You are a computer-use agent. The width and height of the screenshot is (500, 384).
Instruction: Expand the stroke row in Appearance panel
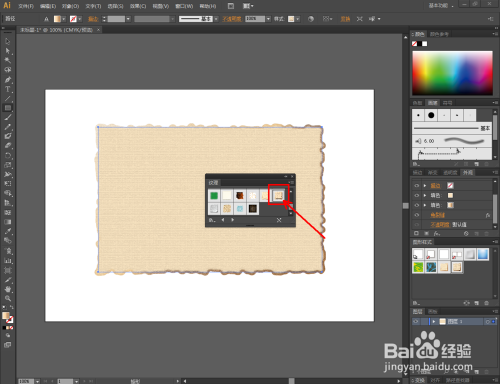click(x=425, y=186)
